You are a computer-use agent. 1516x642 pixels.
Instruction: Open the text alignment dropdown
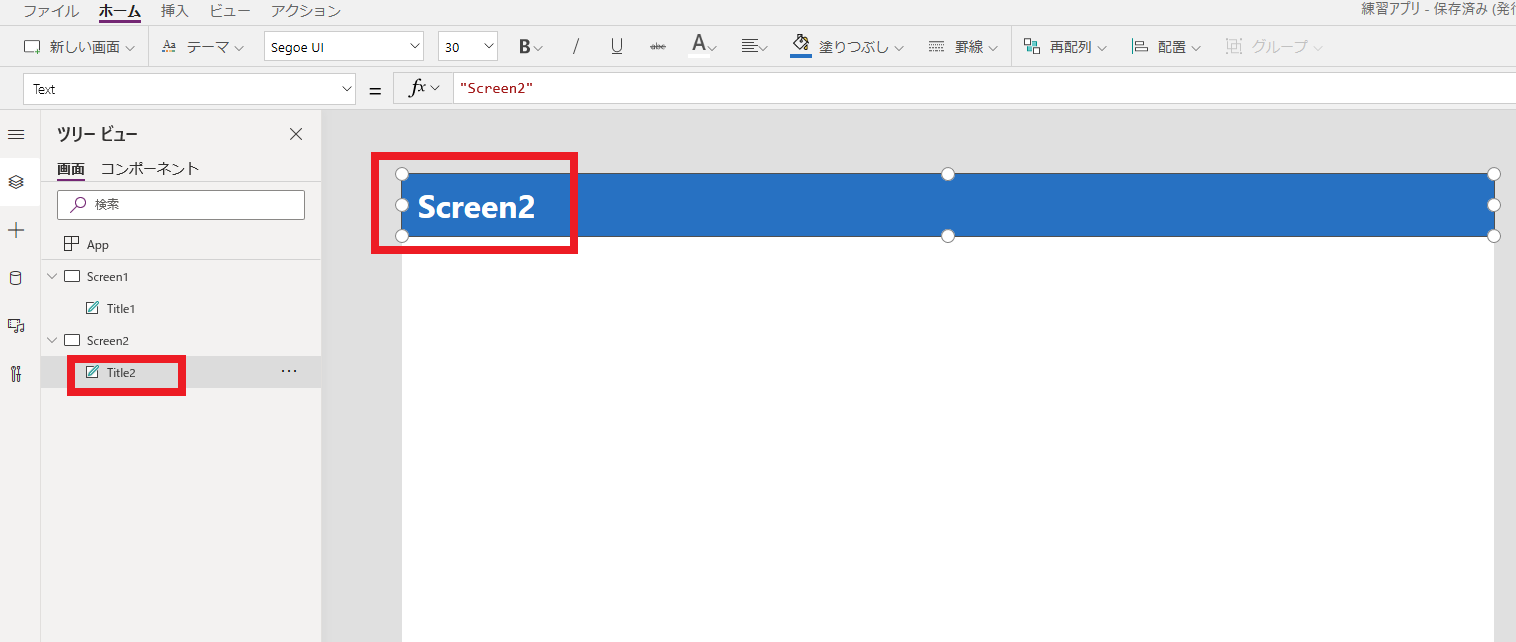click(754, 47)
